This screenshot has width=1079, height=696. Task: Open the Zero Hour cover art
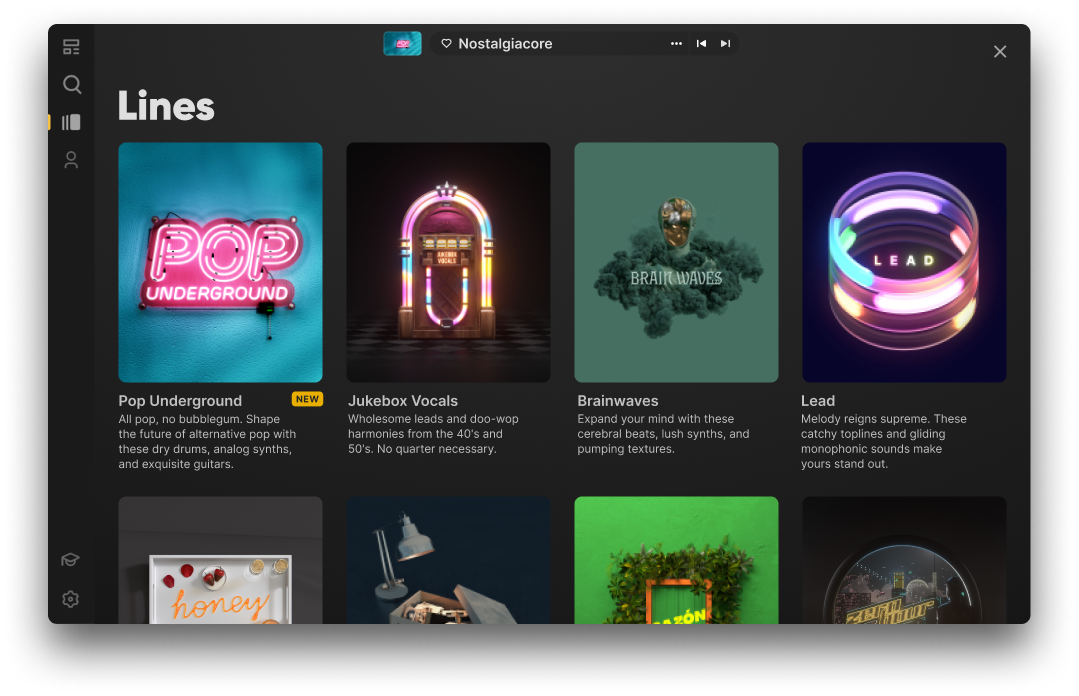click(904, 560)
